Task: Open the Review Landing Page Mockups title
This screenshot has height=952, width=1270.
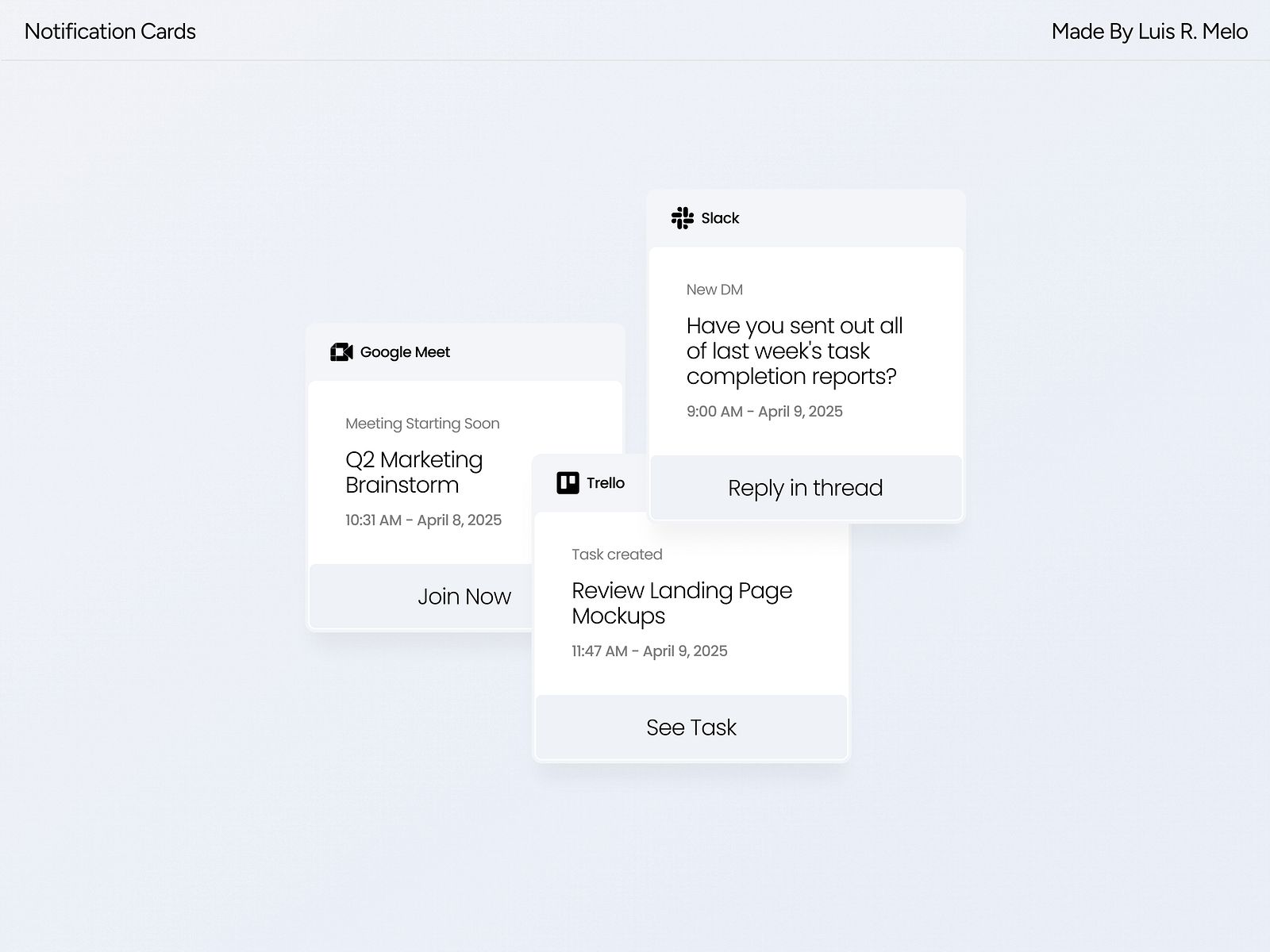Action: click(682, 603)
